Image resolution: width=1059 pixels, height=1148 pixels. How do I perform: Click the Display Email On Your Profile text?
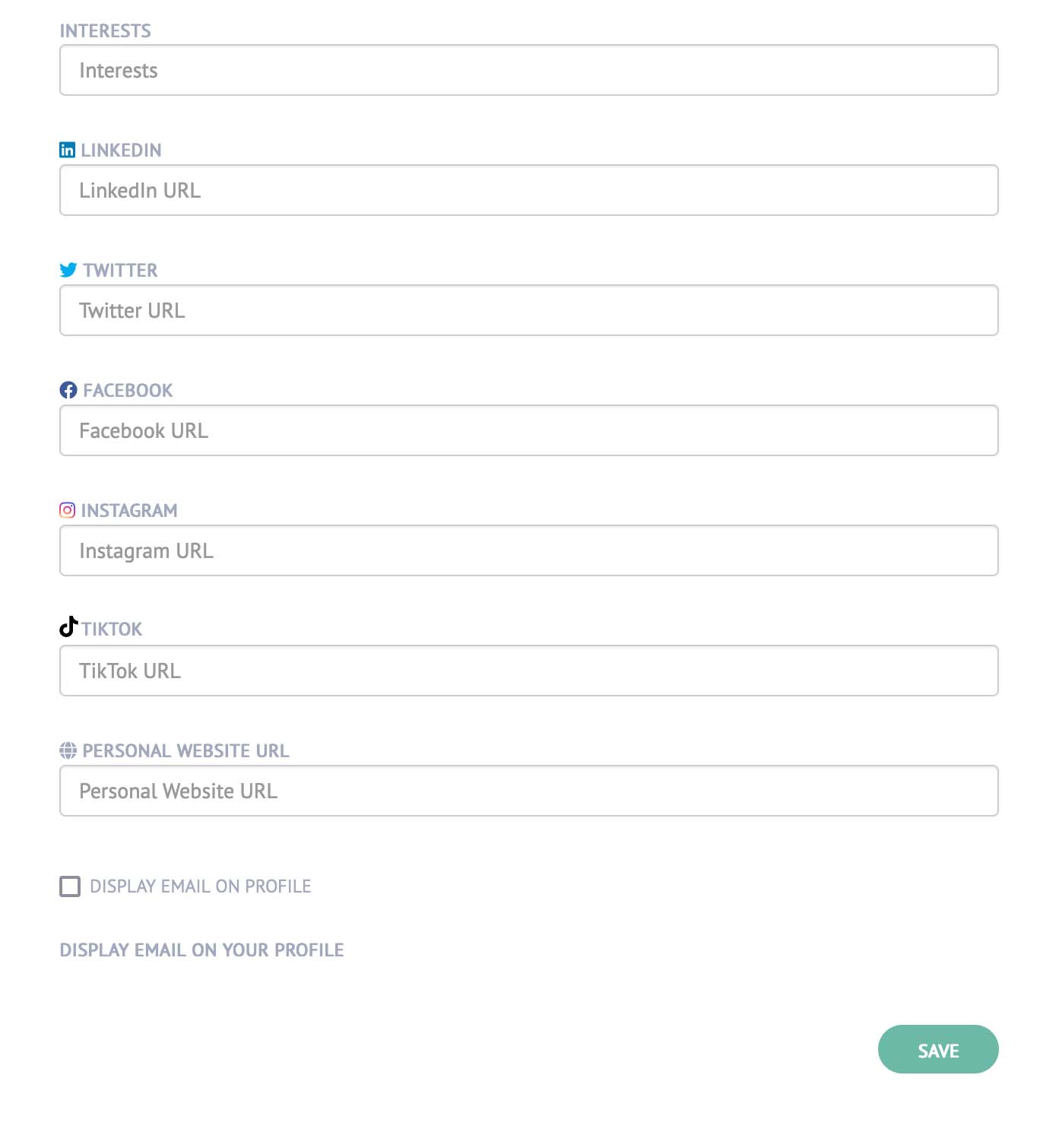pos(202,950)
